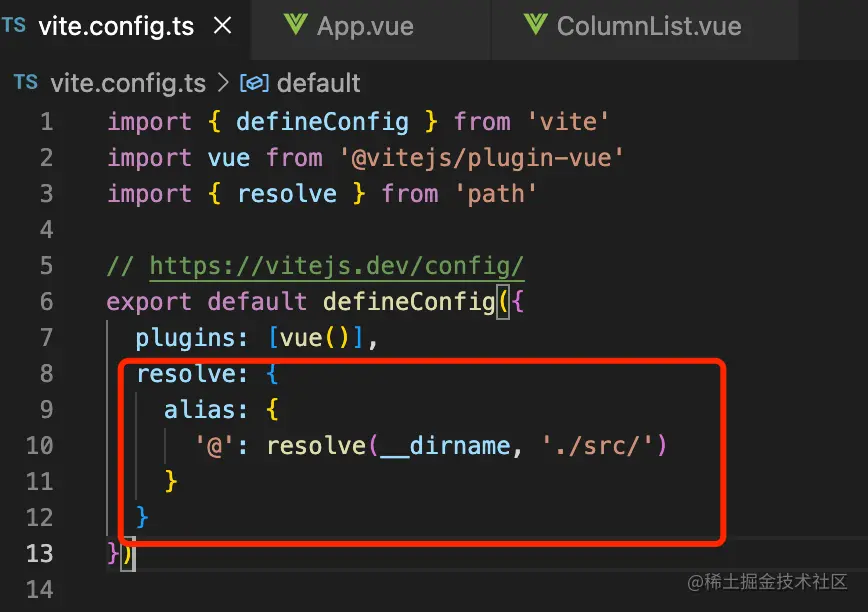Click 'resolve:' key on line 8

[x=192, y=374]
